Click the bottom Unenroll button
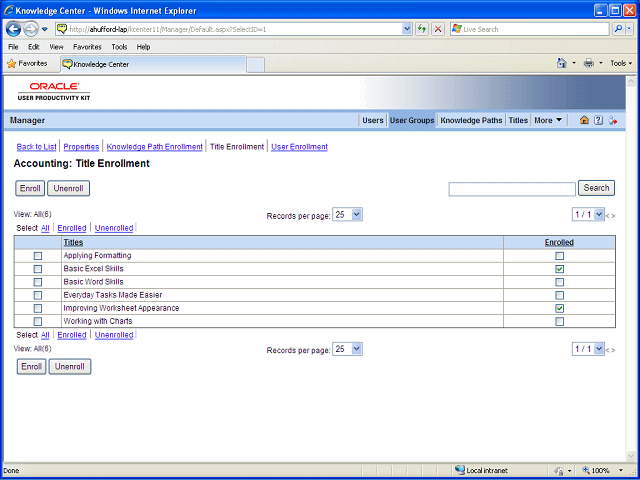The width and height of the screenshot is (640, 480). tap(70, 367)
